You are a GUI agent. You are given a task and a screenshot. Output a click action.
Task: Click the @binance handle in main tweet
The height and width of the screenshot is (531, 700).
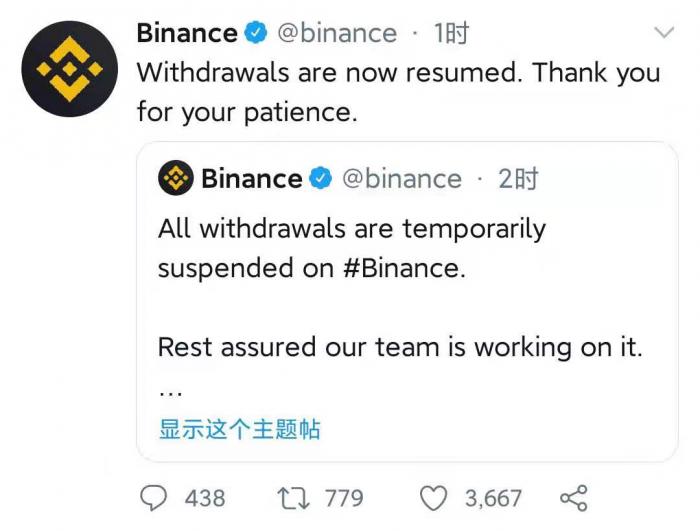[335, 33]
